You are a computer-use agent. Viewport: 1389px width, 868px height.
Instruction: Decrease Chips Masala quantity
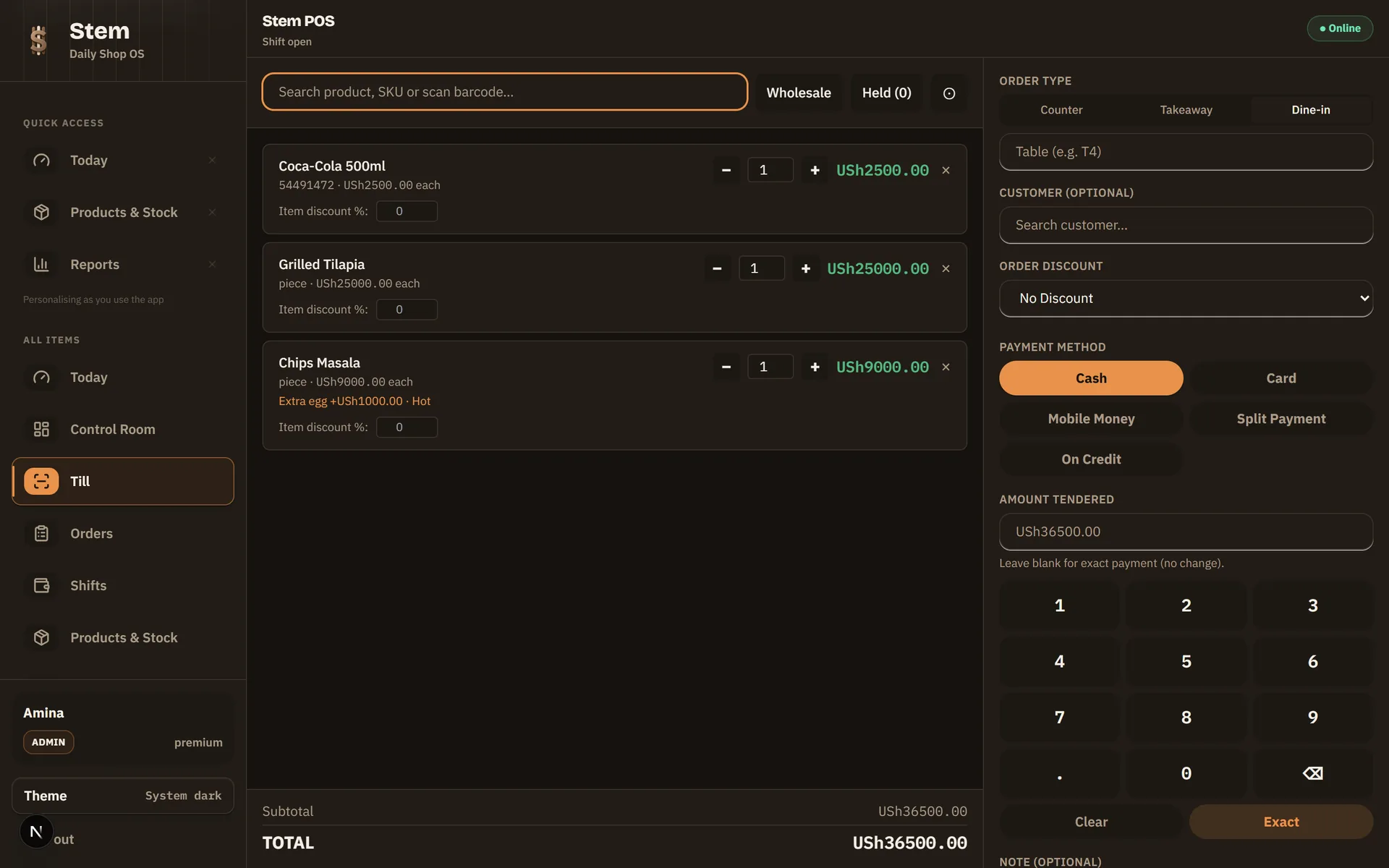coord(726,367)
